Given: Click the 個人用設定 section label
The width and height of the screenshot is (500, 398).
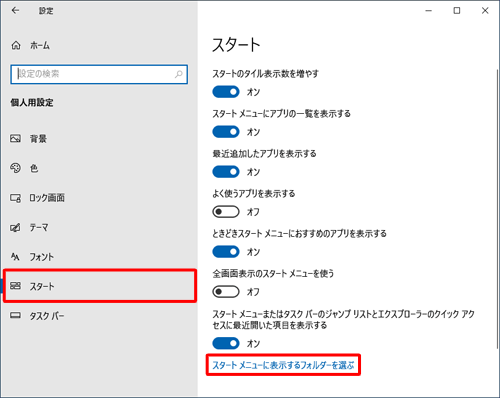Looking at the screenshot, I should tap(32, 102).
